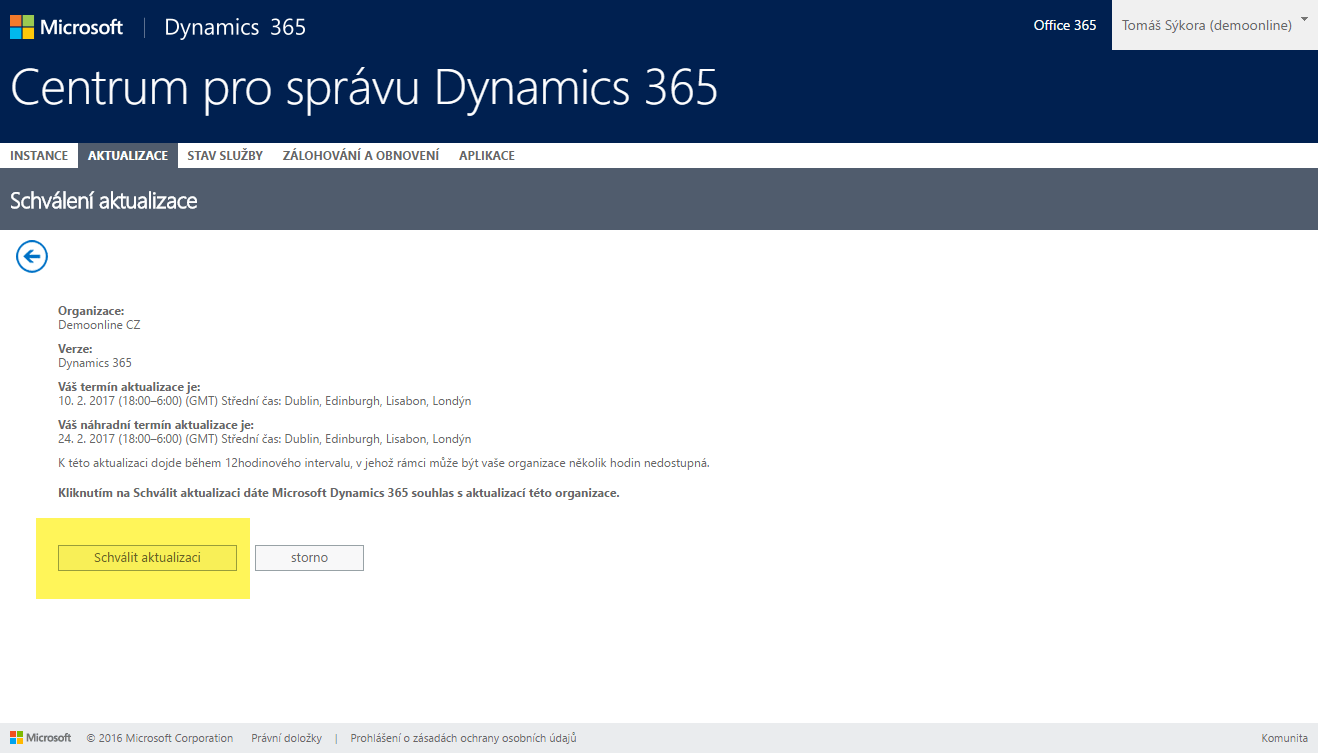The width and height of the screenshot is (1318, 753).
Task: Open the Tomáš Sýkora account dropdown
Action: coord(1214,25)
